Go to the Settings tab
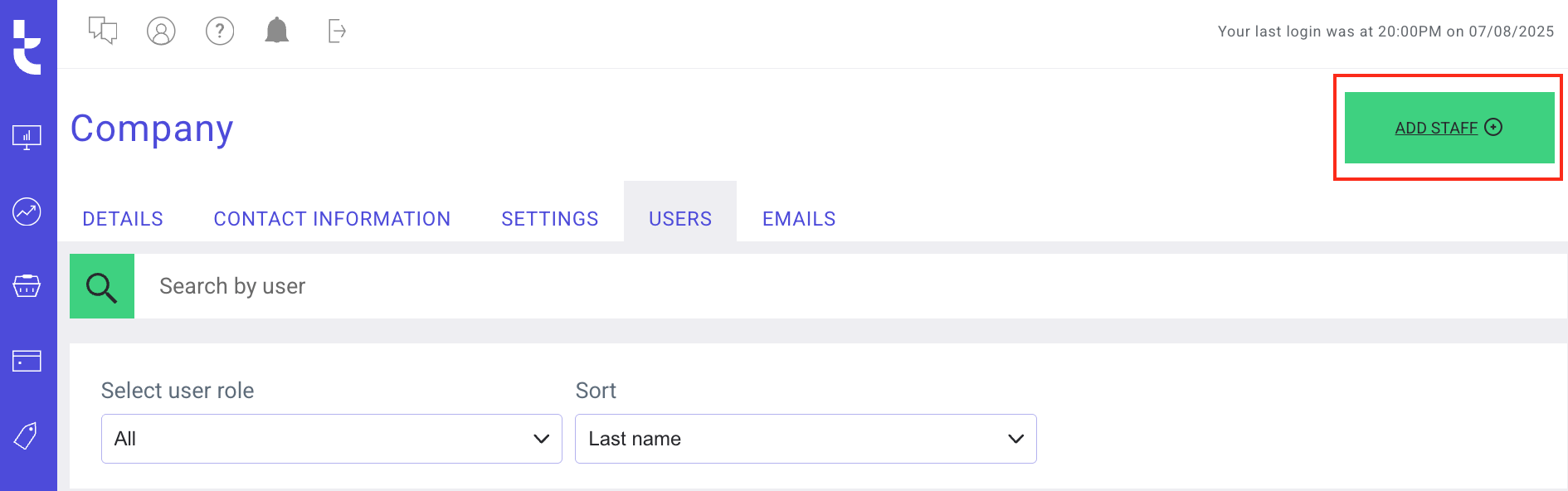Viewport: 1568px width, 491px height. pyautogui.click(x=550, y=219)
